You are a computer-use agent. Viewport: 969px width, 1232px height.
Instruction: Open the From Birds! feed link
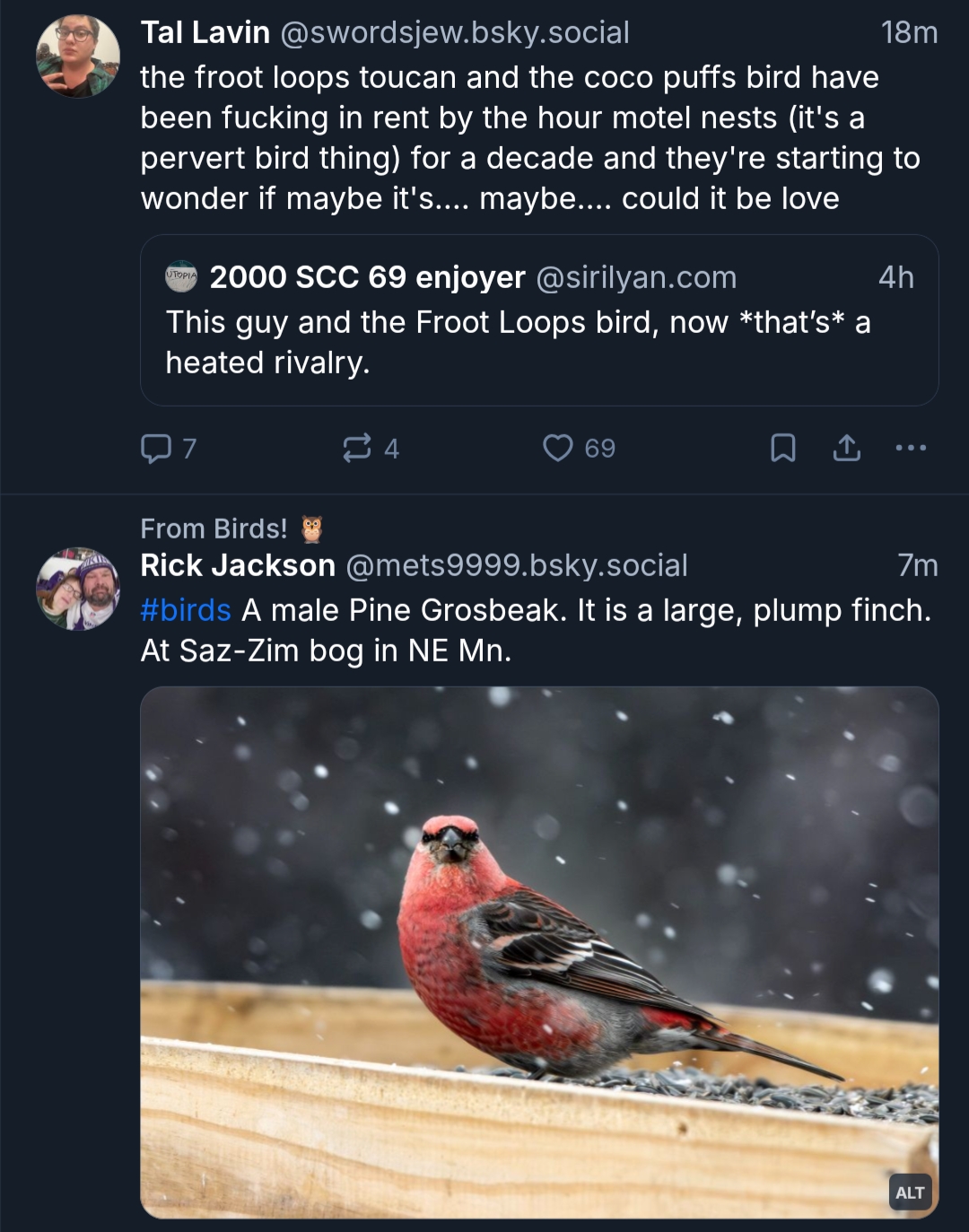click(214, 529)
